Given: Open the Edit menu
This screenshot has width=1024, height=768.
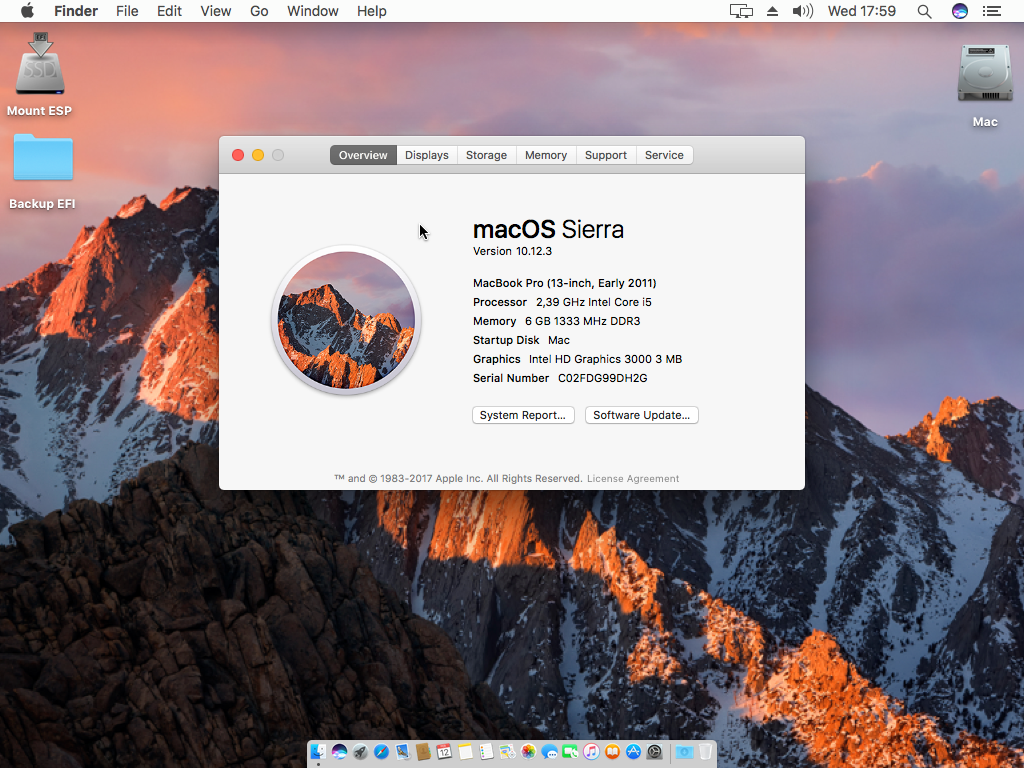Looking at the screenshot, I should point(169,11).
